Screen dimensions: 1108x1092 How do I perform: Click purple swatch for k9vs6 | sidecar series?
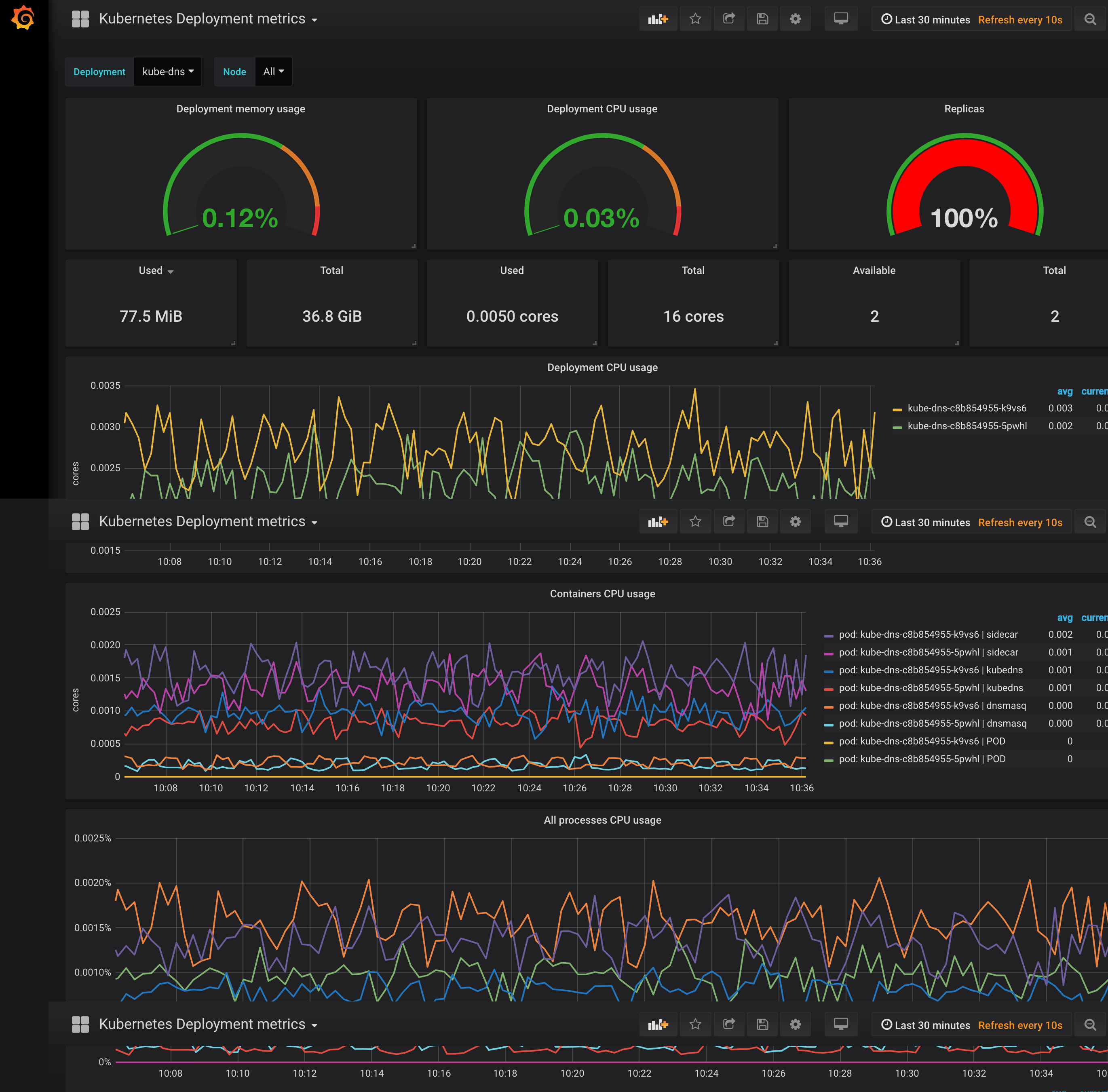pyautogui.click(x=829, y=636)
